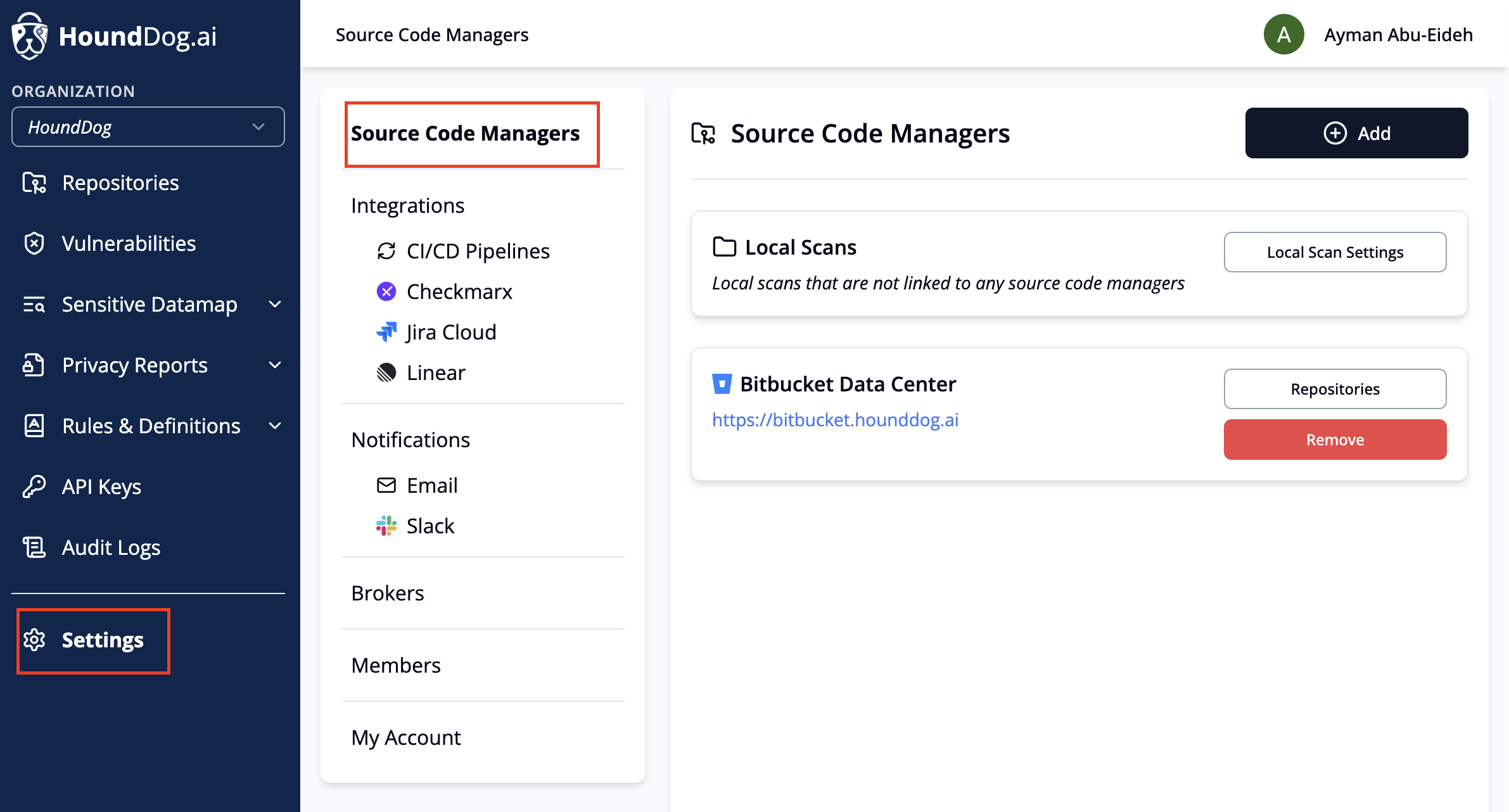Viewport: 1509px width, 812px height.
Task: Go to Brokers settings section
Action: point(388,593)
